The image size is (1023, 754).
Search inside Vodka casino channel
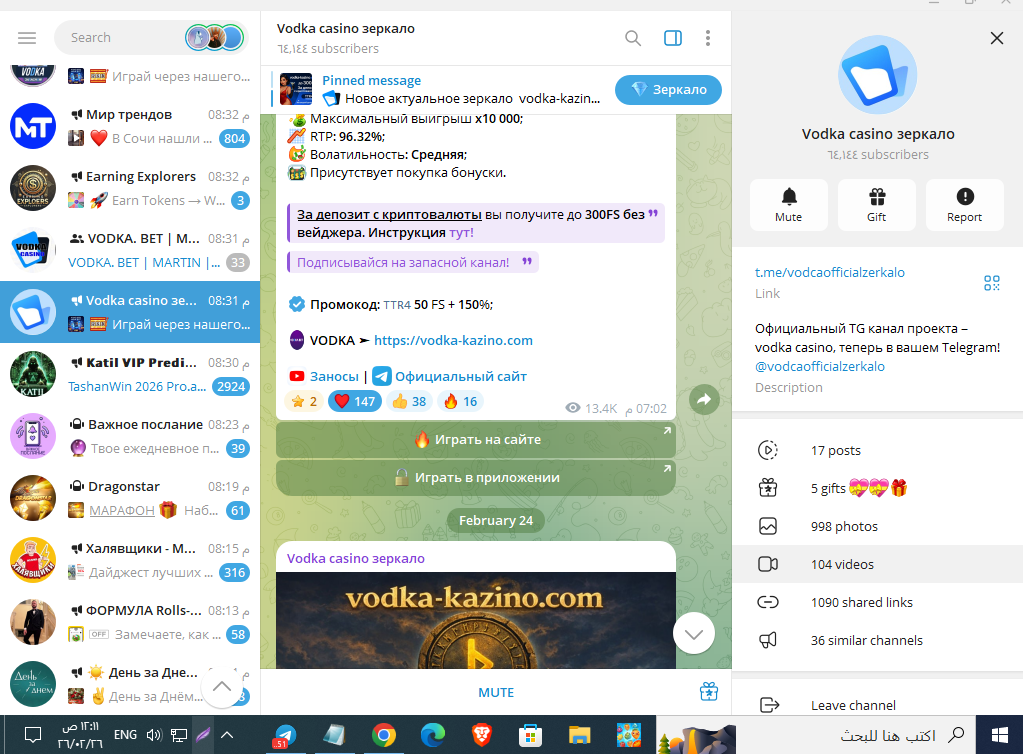coord(632,38)
